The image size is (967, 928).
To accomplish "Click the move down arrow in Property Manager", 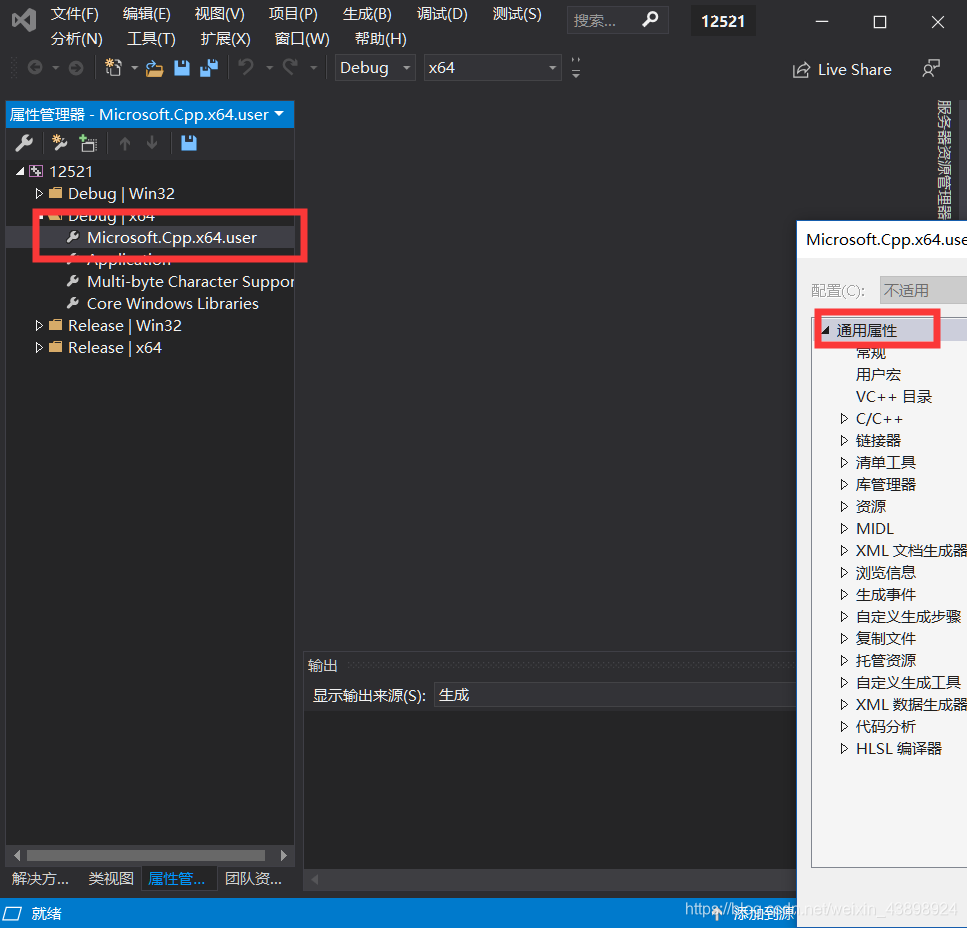I will point(152,143).
